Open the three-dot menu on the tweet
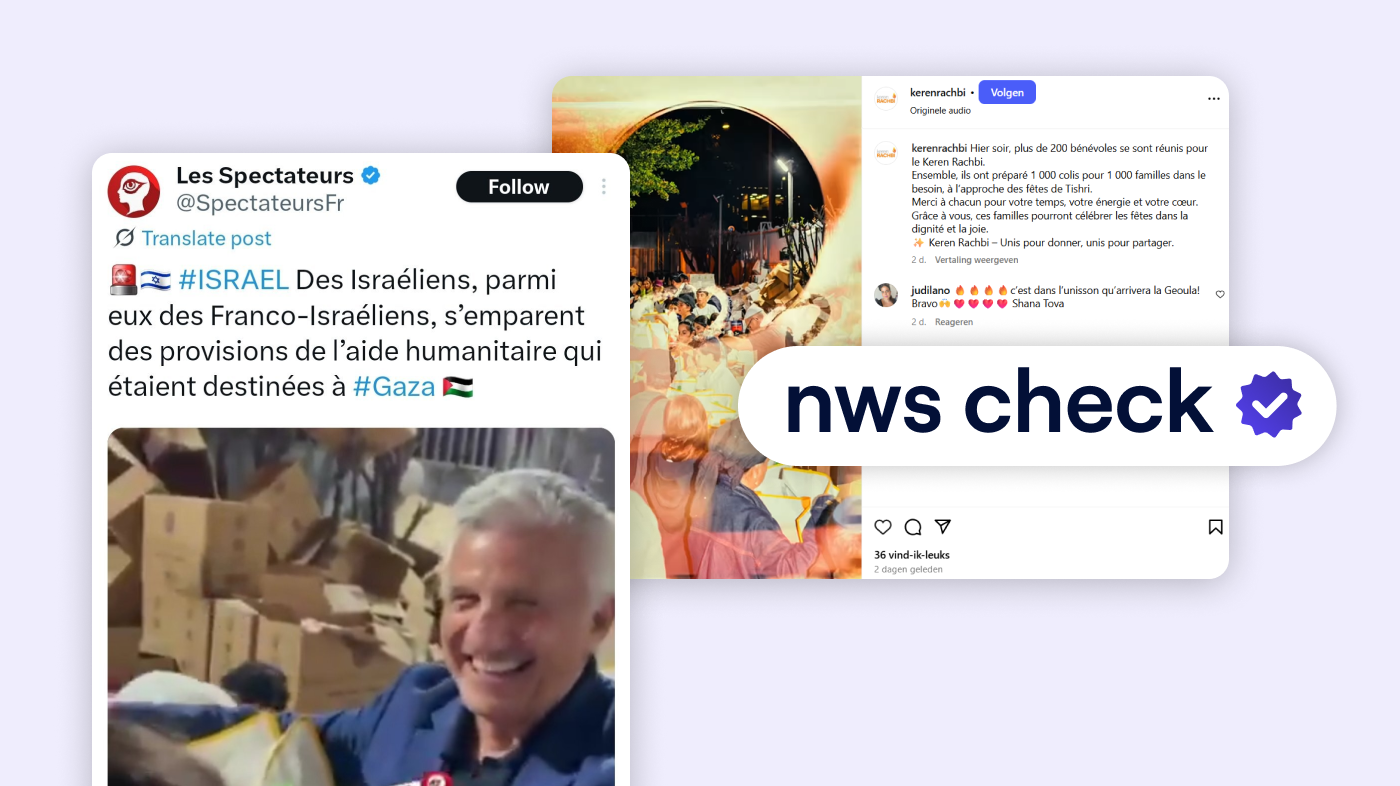Viewport: 1400px width, 786px height. (603, 187)
